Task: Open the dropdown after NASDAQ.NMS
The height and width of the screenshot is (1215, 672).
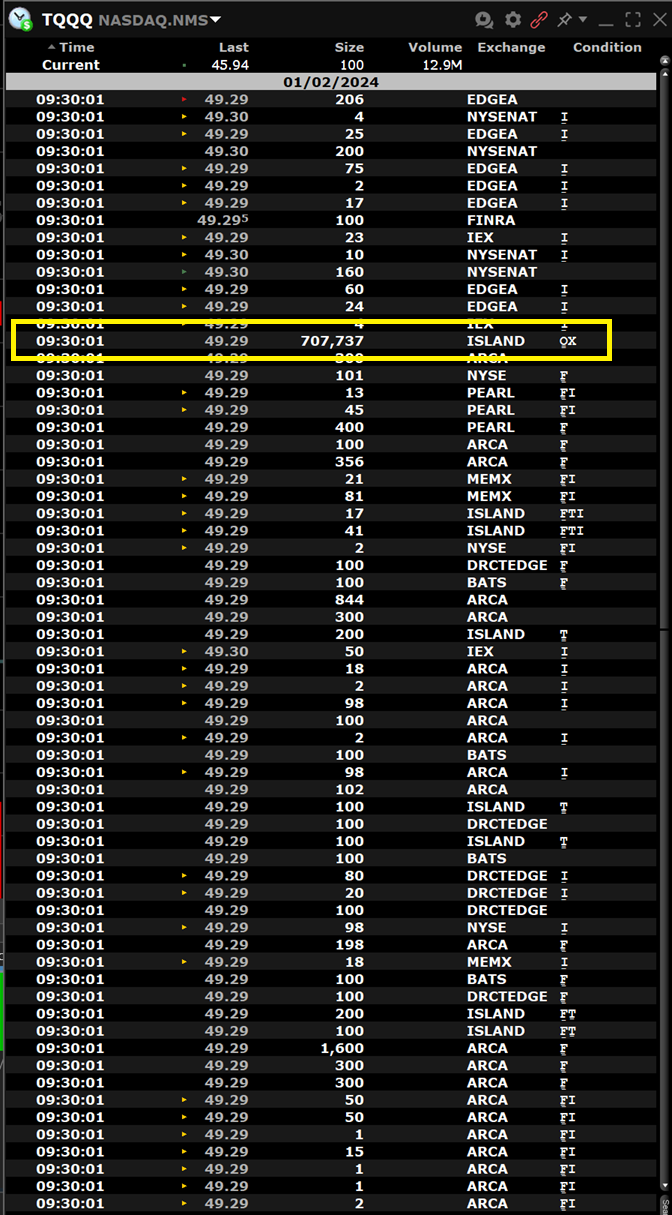Action: [x=215, y=20]
